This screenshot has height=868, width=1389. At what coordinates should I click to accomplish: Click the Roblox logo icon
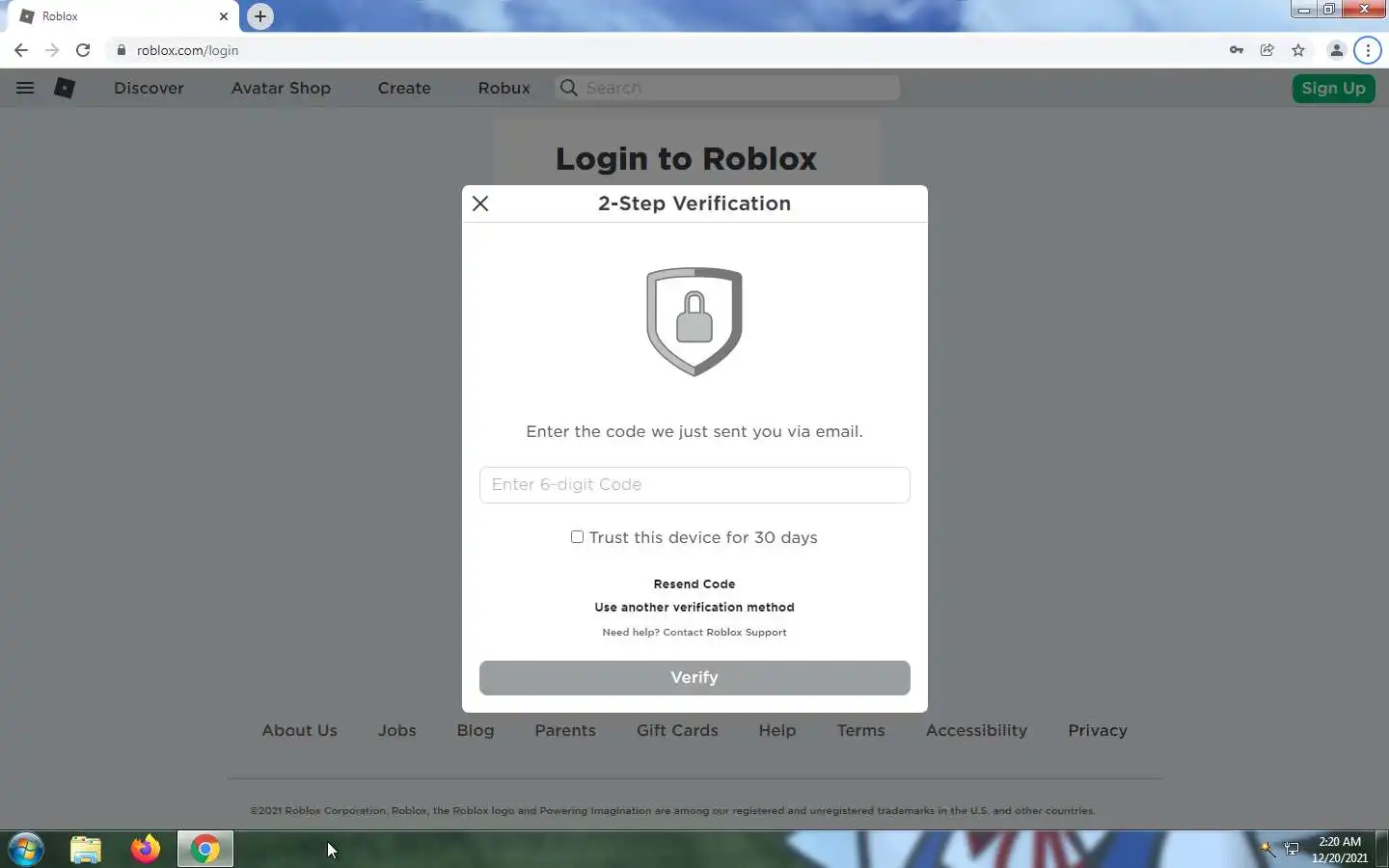click(65, 88)
